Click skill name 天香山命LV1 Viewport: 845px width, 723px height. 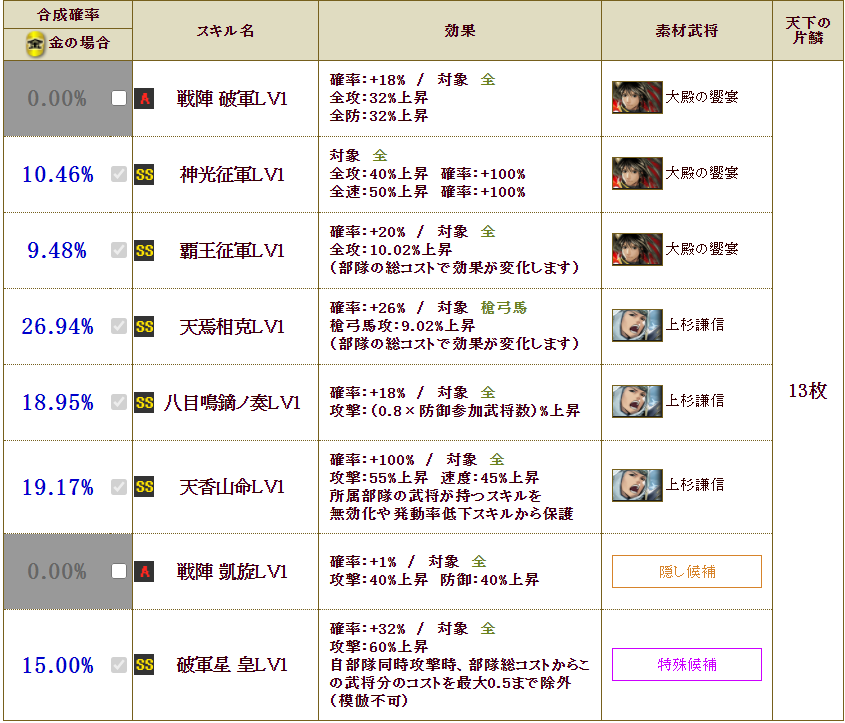[232, 487]
